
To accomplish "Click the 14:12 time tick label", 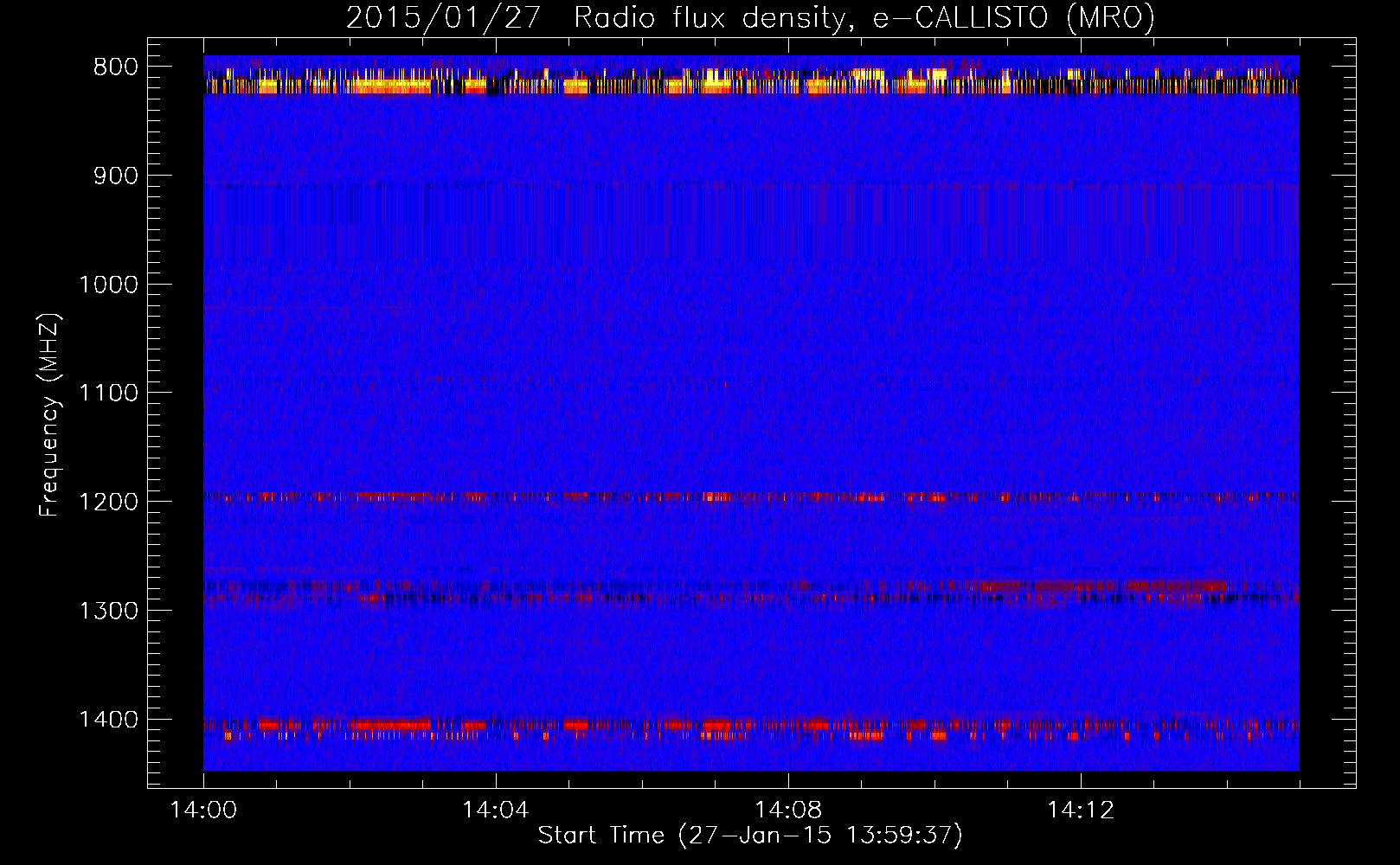I will (x=1080, y=811).
